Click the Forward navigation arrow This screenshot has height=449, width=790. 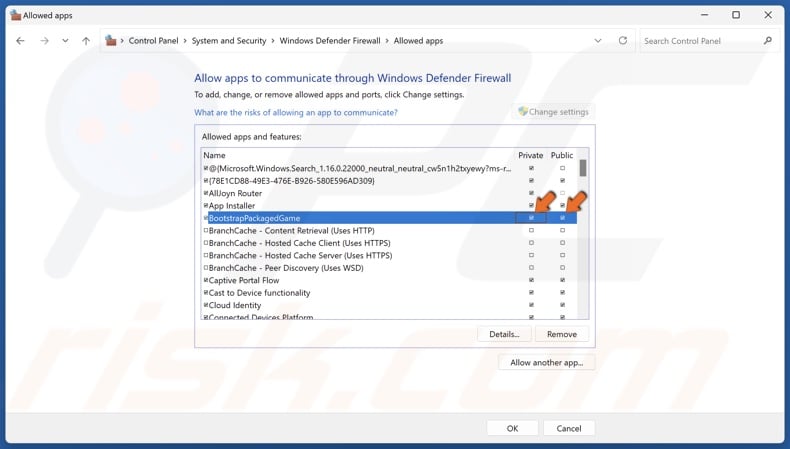coord(44,41)
